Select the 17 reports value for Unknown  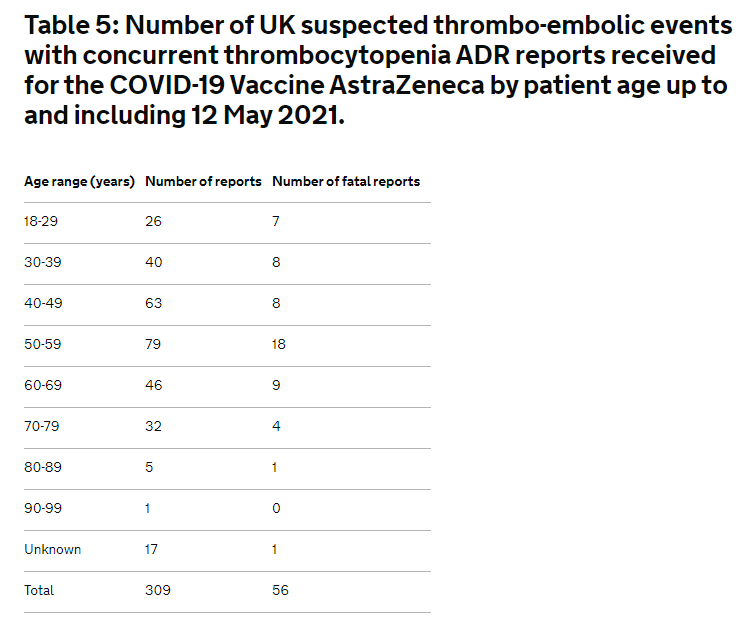click(151, 550)
